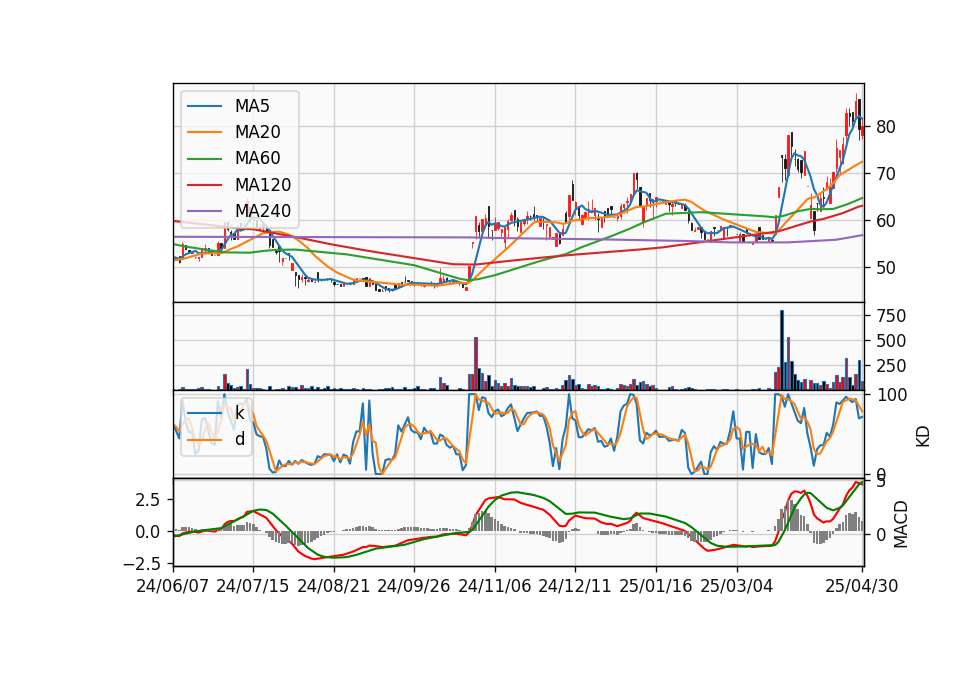Click the 100 tick label on KD axis
960x690 pixels.
[x=891, y=395]
